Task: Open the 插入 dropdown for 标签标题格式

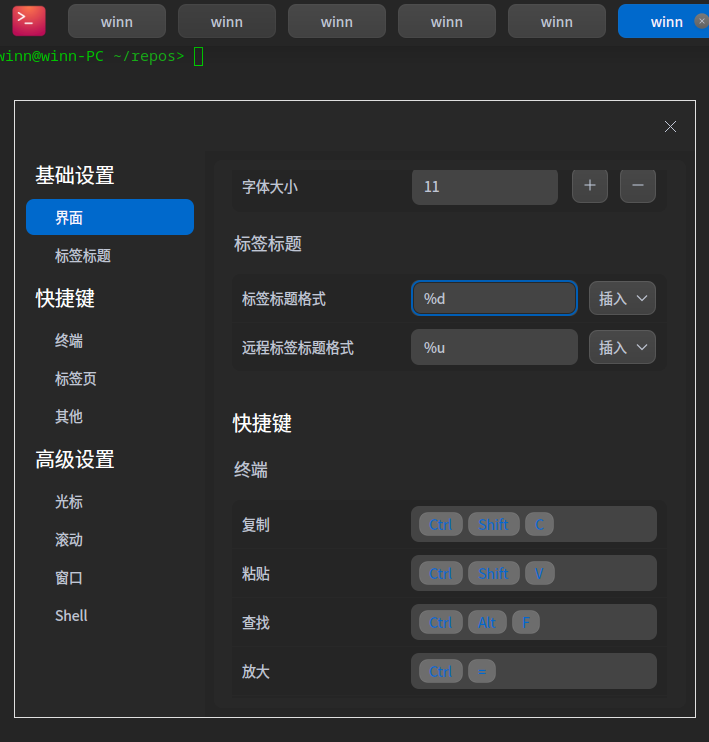Action: (x=622, y=298)
